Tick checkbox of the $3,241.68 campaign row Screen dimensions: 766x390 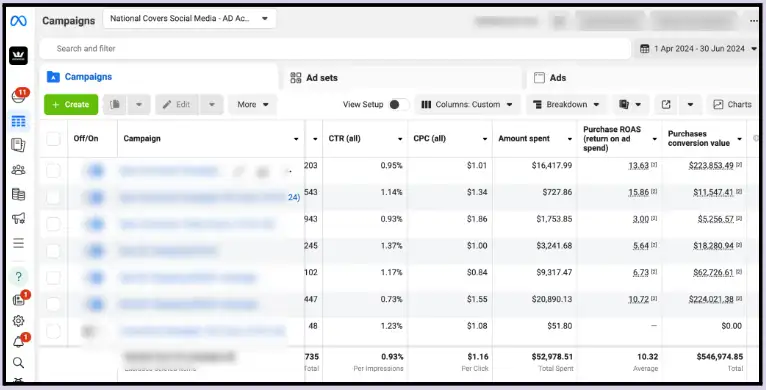tap(53, 251)
